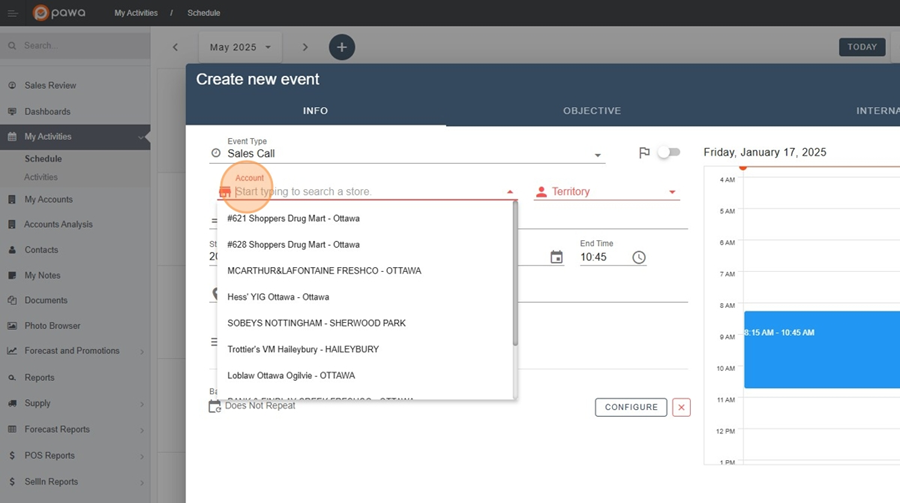900x503 pixels.
Task: Open the Event Type Sales Call dropdown
Action: click(x=407, y=153)
